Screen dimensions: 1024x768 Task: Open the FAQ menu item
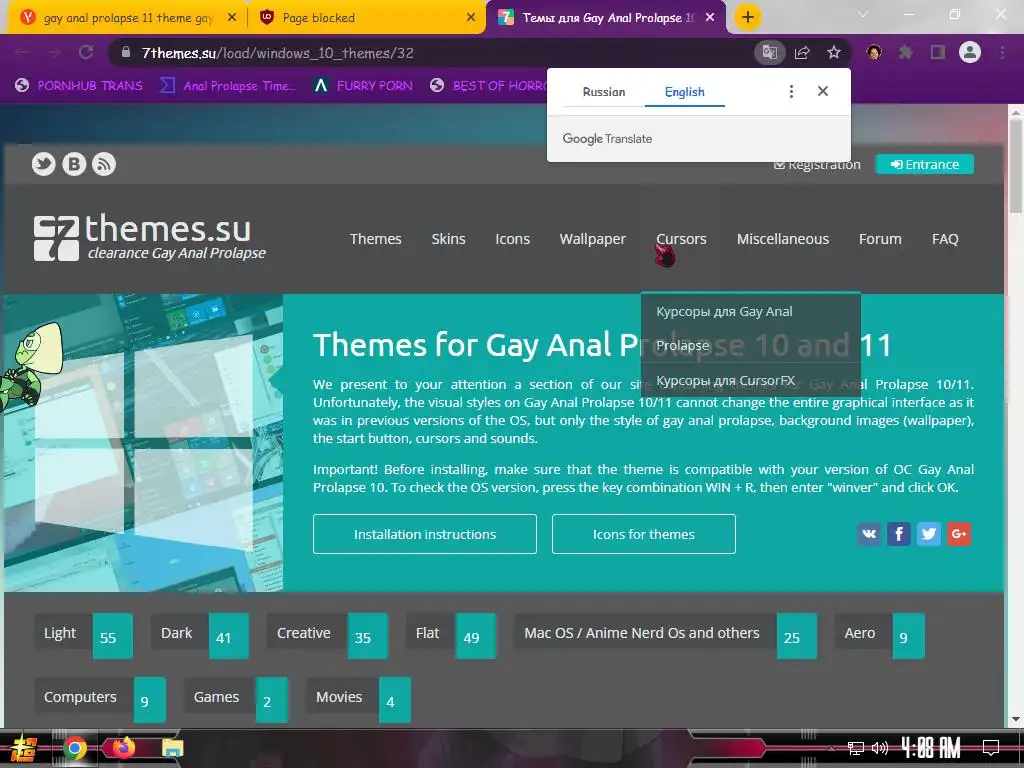945,239
